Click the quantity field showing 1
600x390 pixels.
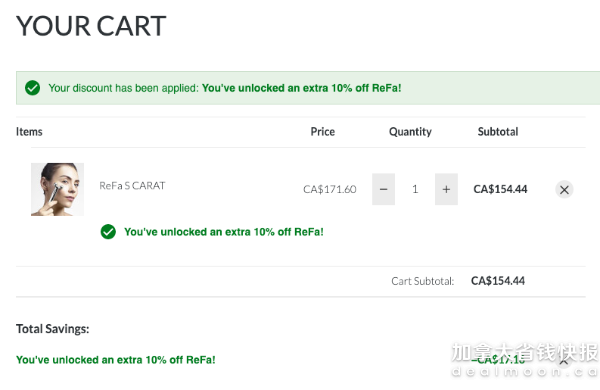(415, 189)
